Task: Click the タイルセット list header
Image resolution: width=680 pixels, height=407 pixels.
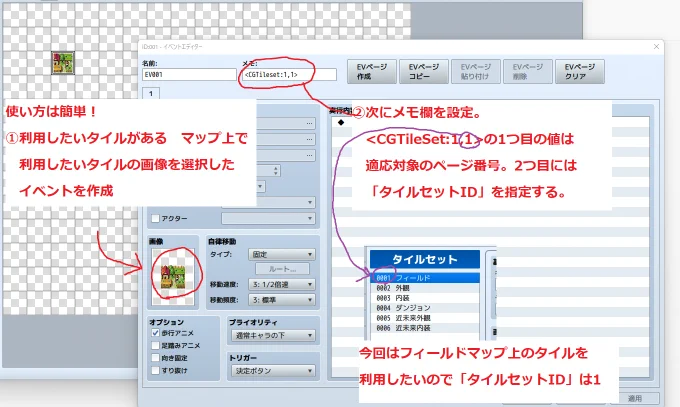Action: [425, 259]
